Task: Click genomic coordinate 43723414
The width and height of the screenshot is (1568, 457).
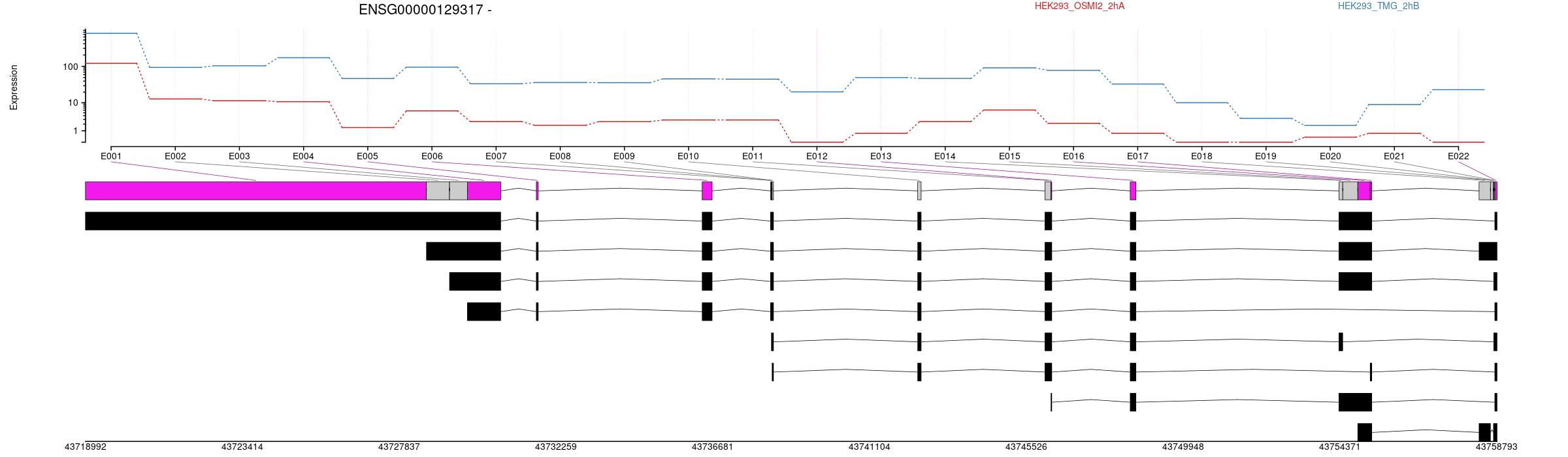Action: (x=242, y=447)
